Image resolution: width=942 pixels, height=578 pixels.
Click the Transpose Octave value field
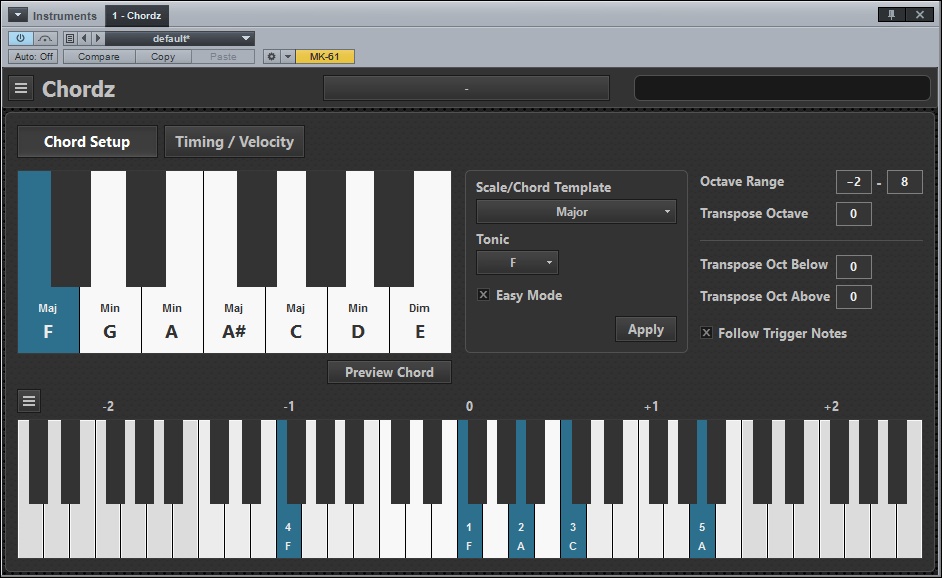coord(854,214)
